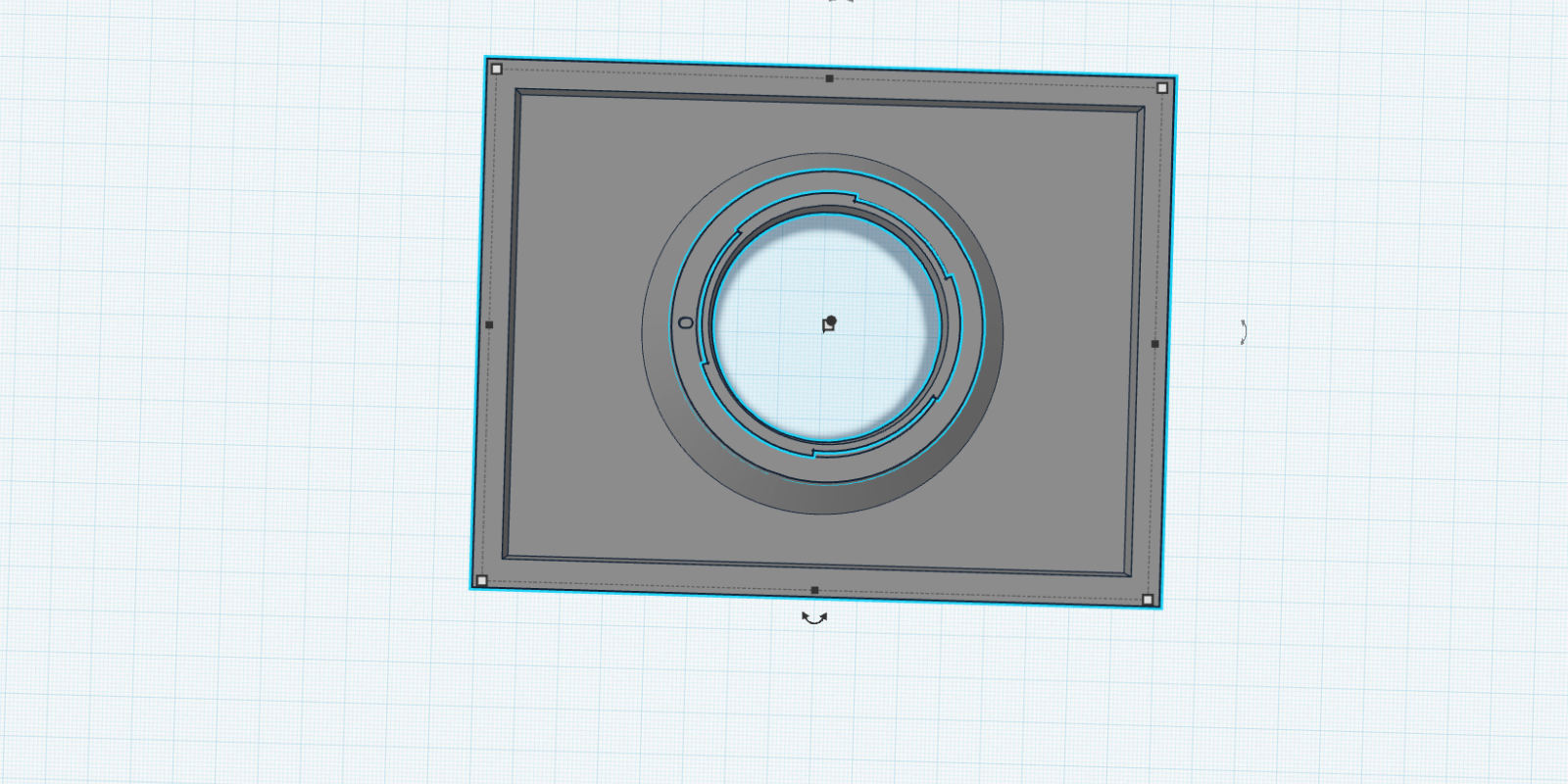Click the bottom-left white corner resize handle
This screenshot has width=1568, height=784.
pos(480,581)
